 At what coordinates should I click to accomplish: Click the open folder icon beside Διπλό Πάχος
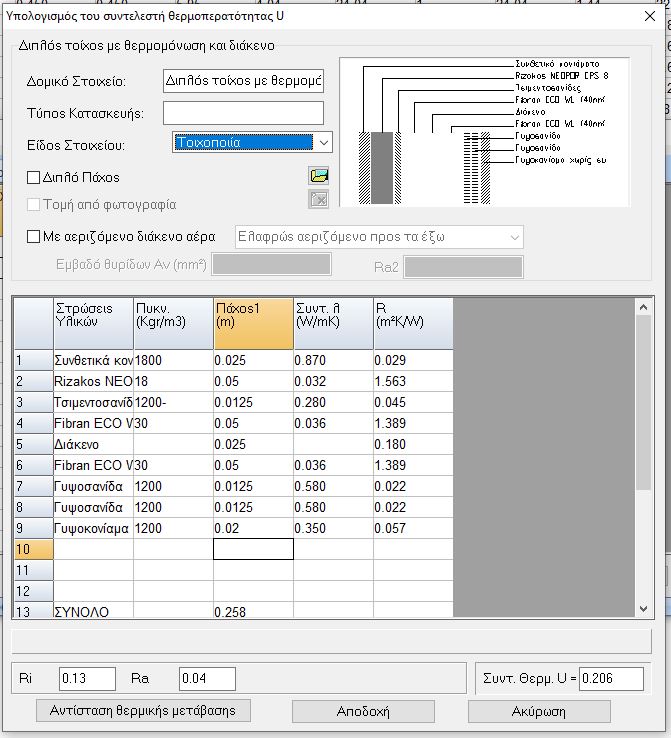pyautogui.click(x=319, y=176)
